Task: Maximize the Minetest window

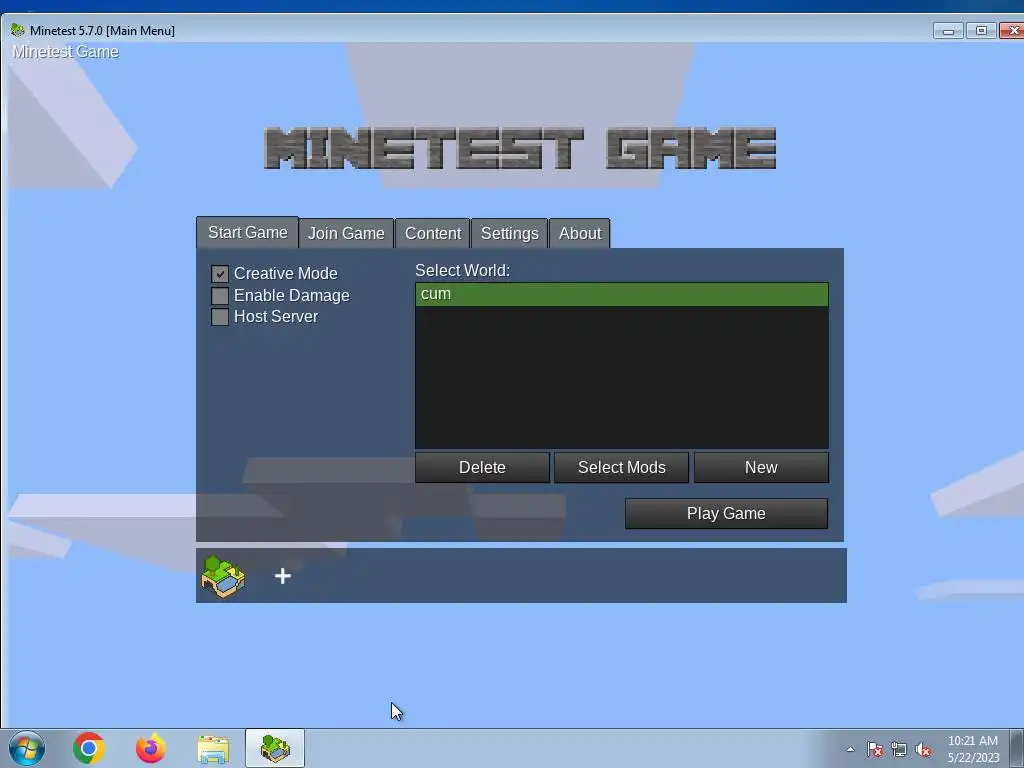Action: pos(981,31)
